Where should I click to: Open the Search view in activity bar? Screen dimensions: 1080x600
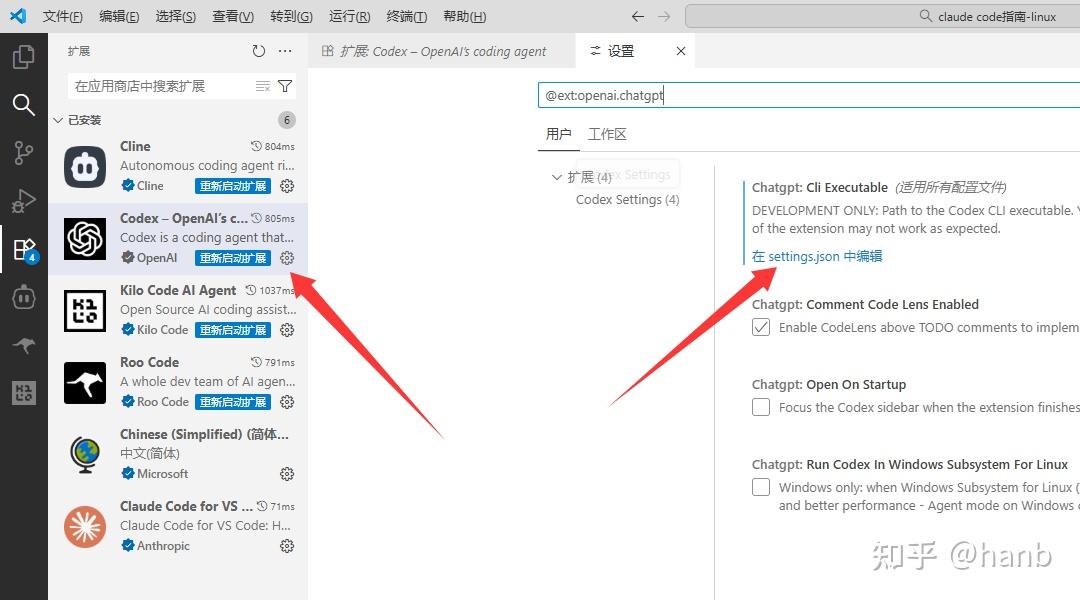pyautogui.click(x=23, y=104)
